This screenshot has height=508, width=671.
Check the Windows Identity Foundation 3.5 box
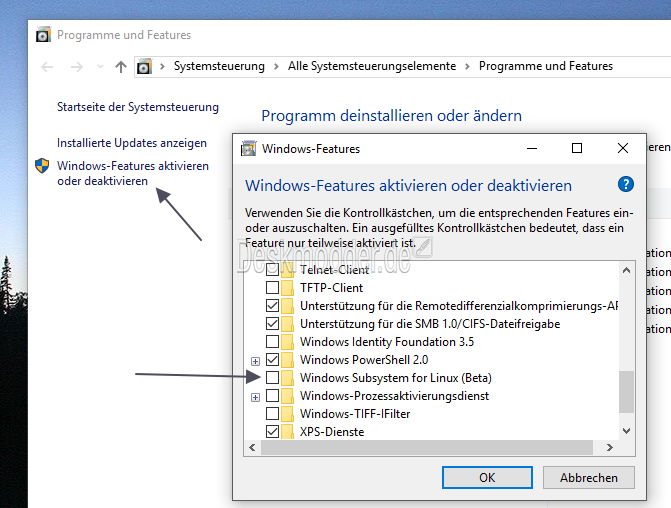pos(273,342)
